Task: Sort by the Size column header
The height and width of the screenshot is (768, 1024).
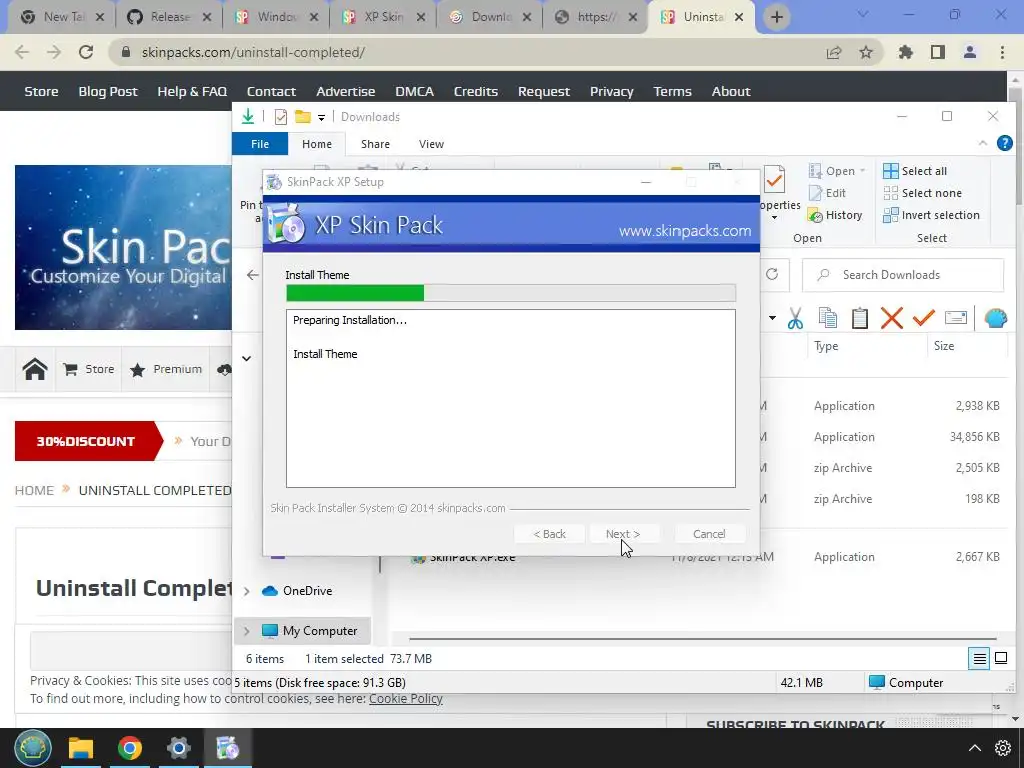Action: [x=944, y=346]
